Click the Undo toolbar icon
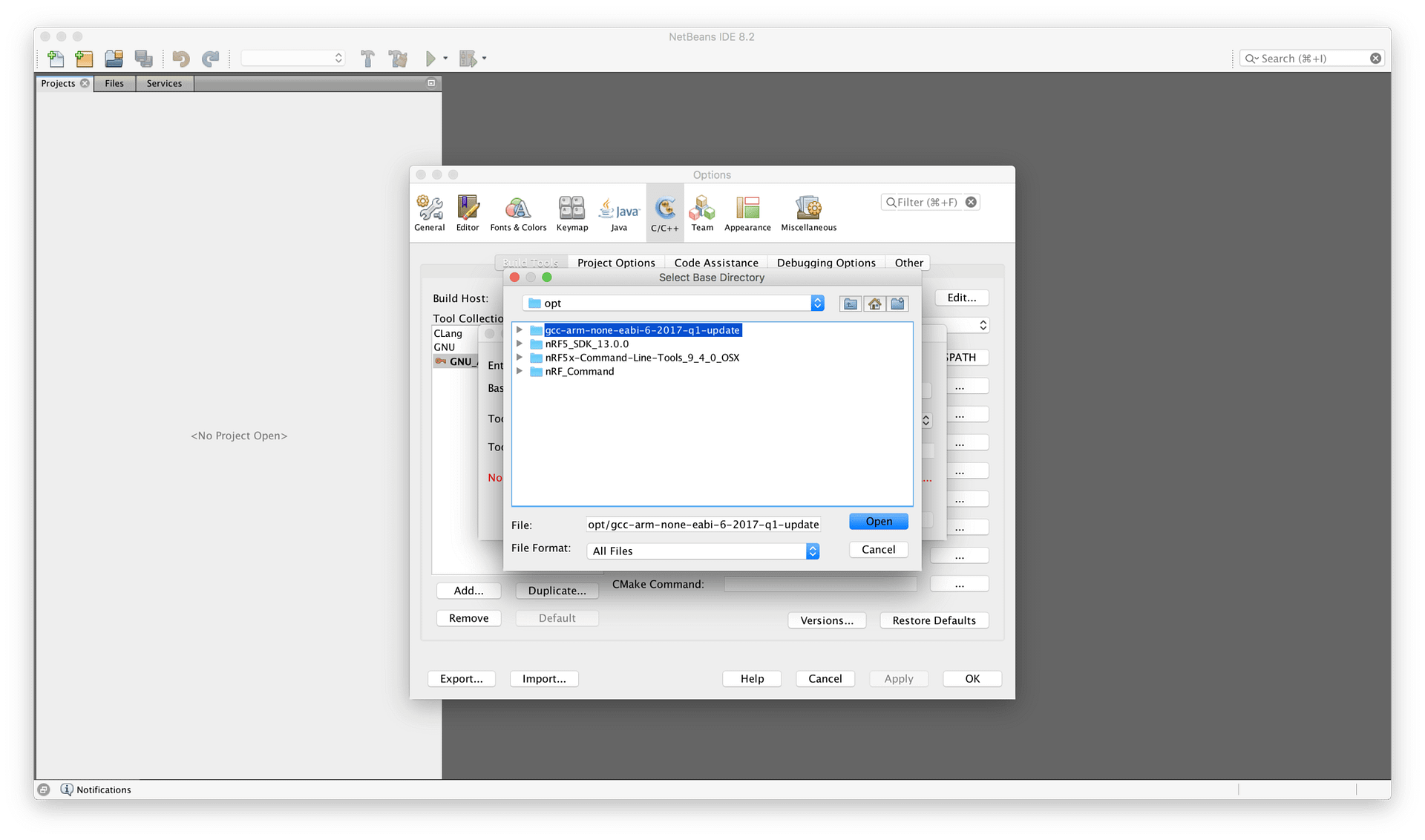This screenshot has height=840, width=1425. click(181, 58)
